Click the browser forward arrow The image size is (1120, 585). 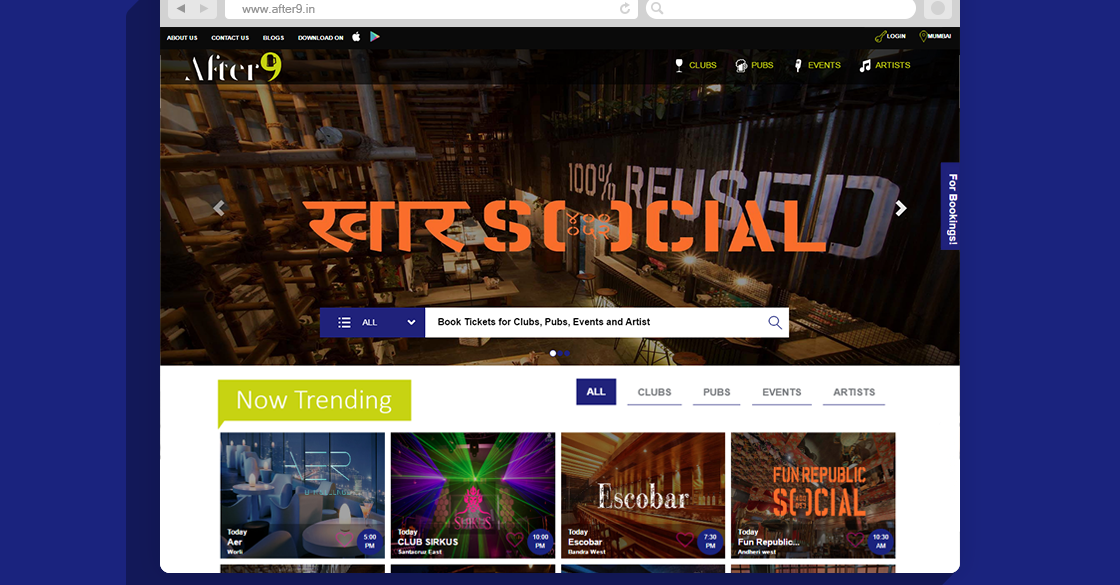[204, 9]
